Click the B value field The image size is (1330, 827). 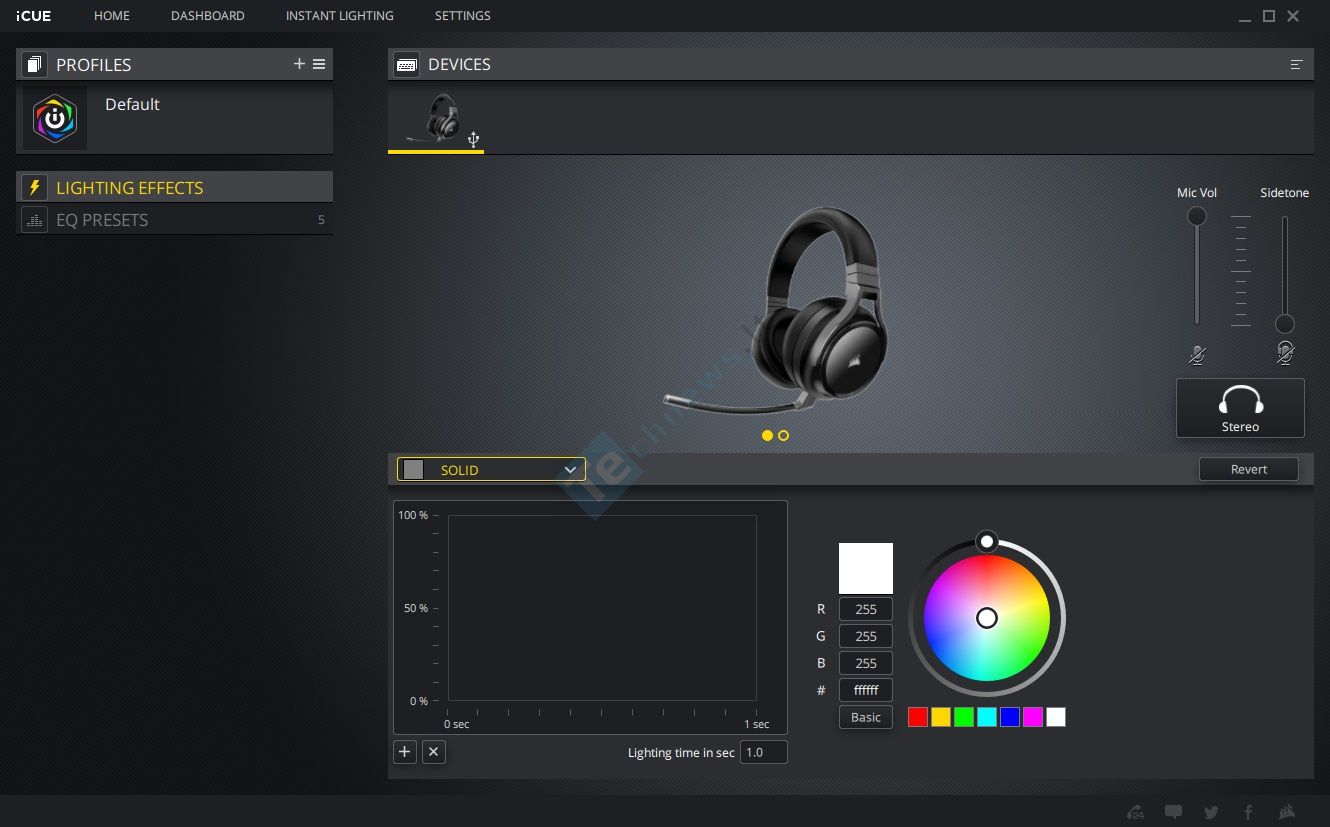(x=866, y=663)
